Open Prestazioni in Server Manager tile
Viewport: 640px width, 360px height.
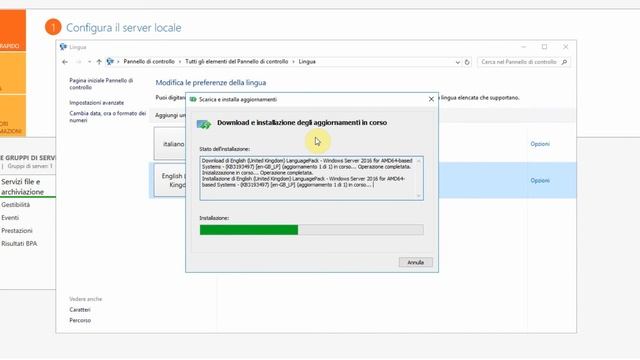click(17, 231)
